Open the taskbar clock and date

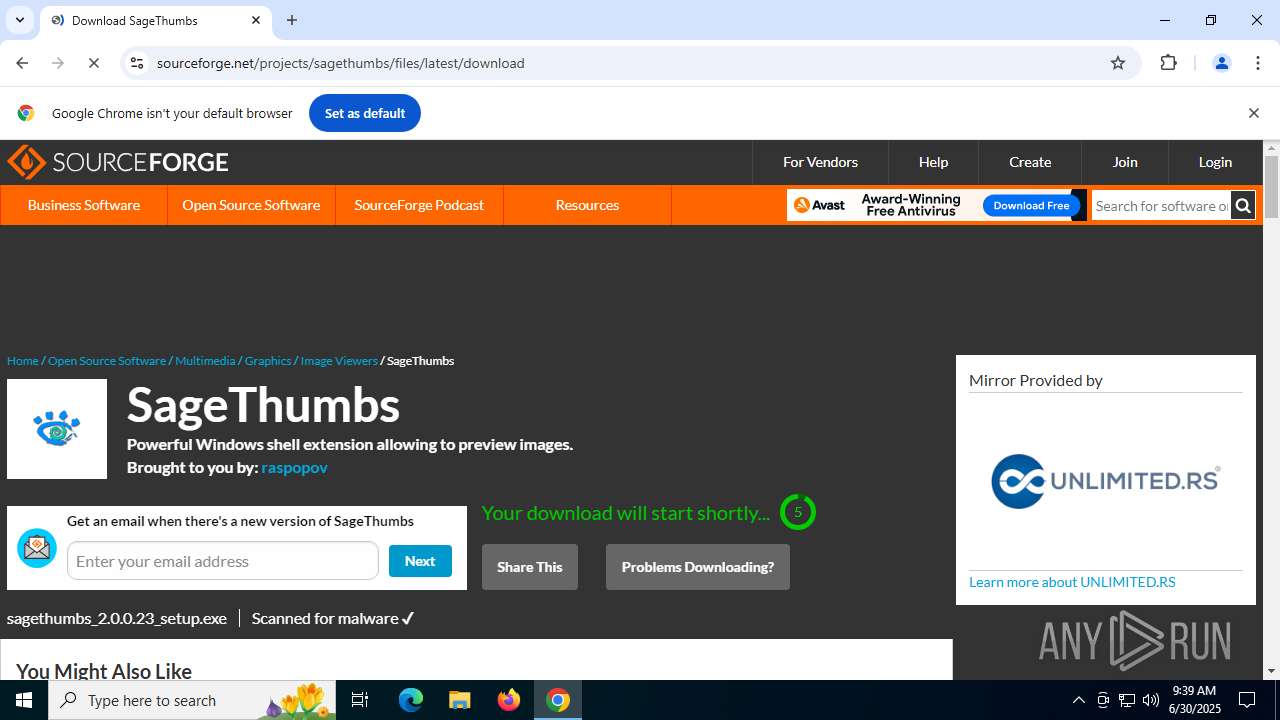pyautogui.click(x=1195, y=700)
